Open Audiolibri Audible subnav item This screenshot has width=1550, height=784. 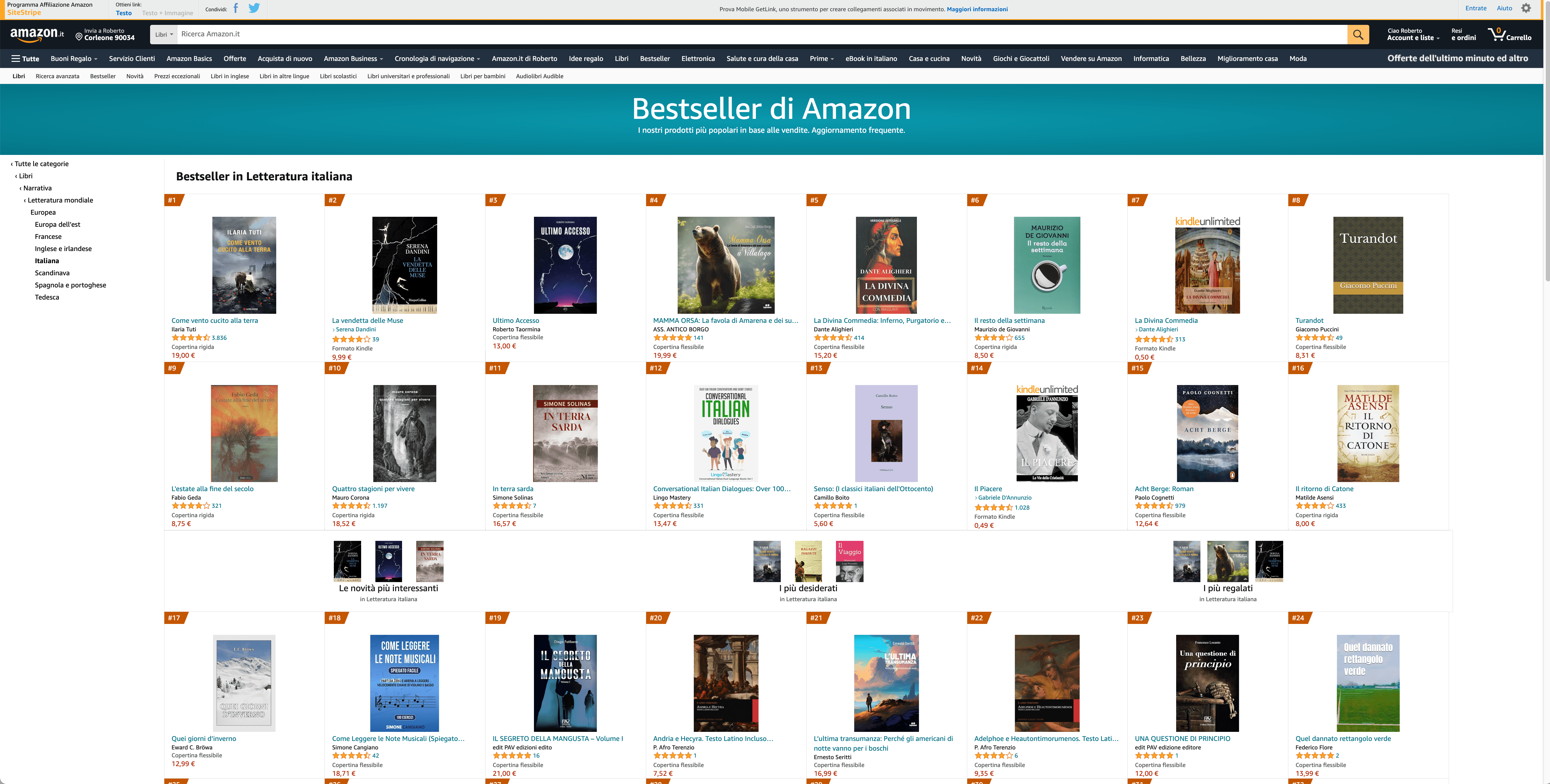(540, 76)
